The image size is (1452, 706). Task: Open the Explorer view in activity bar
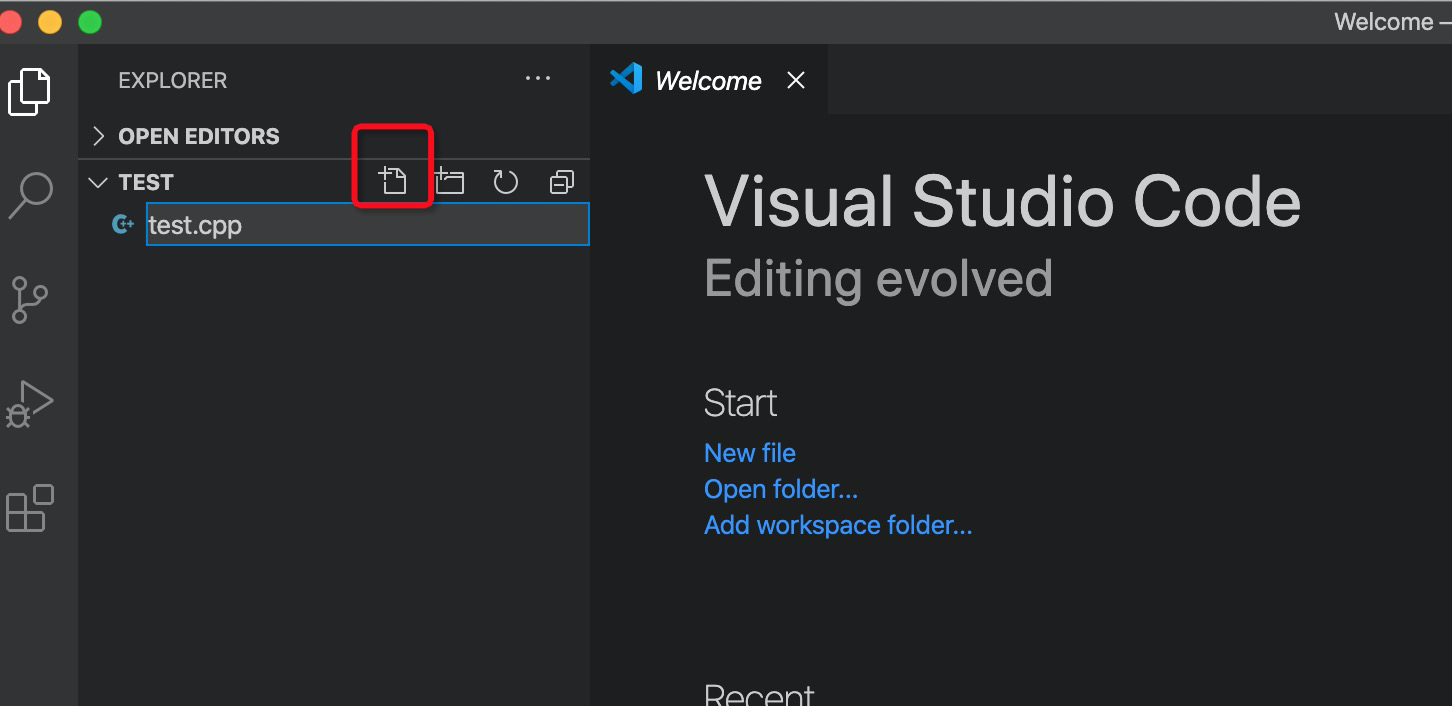pyautogui.click(x=29, y=92)
